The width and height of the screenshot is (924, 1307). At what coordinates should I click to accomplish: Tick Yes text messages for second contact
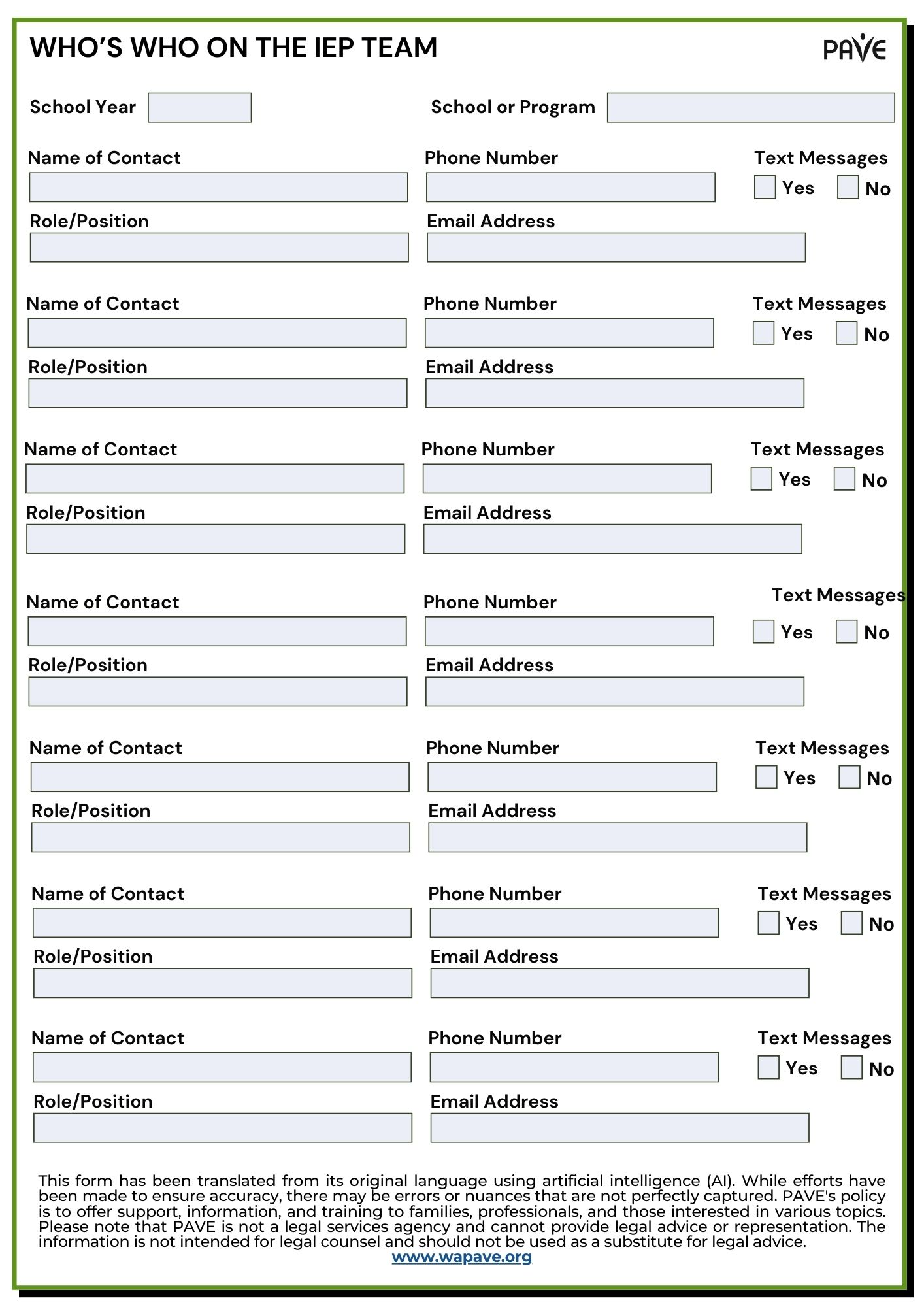coord(763,333)
